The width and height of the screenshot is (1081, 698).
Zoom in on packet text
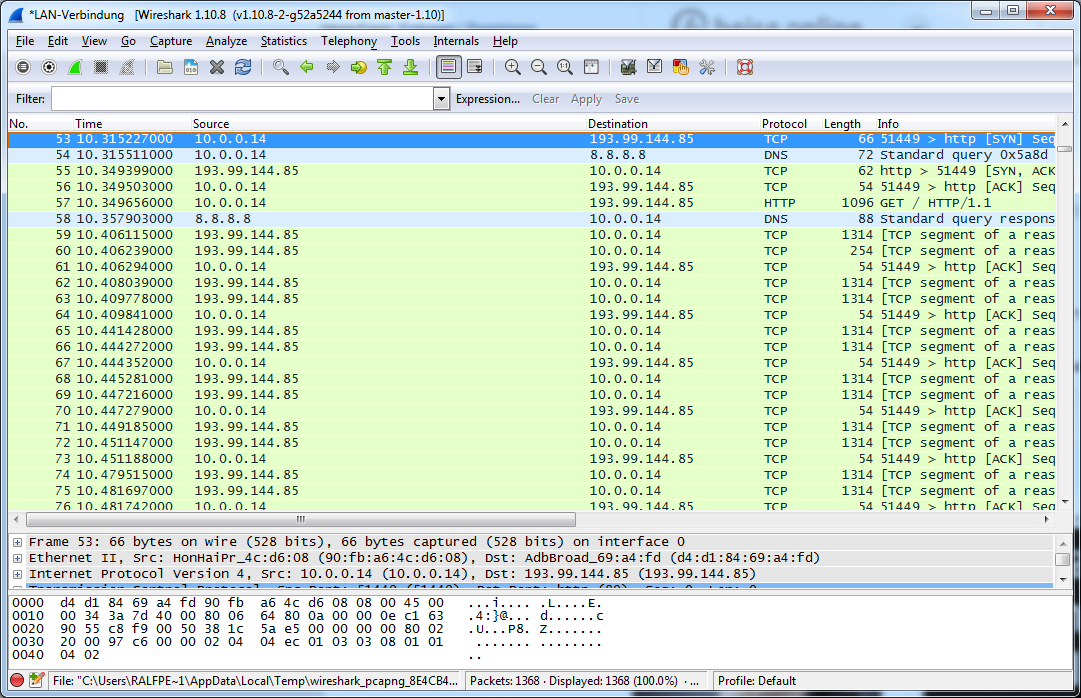pyautogui.click(x=513, y=67)
